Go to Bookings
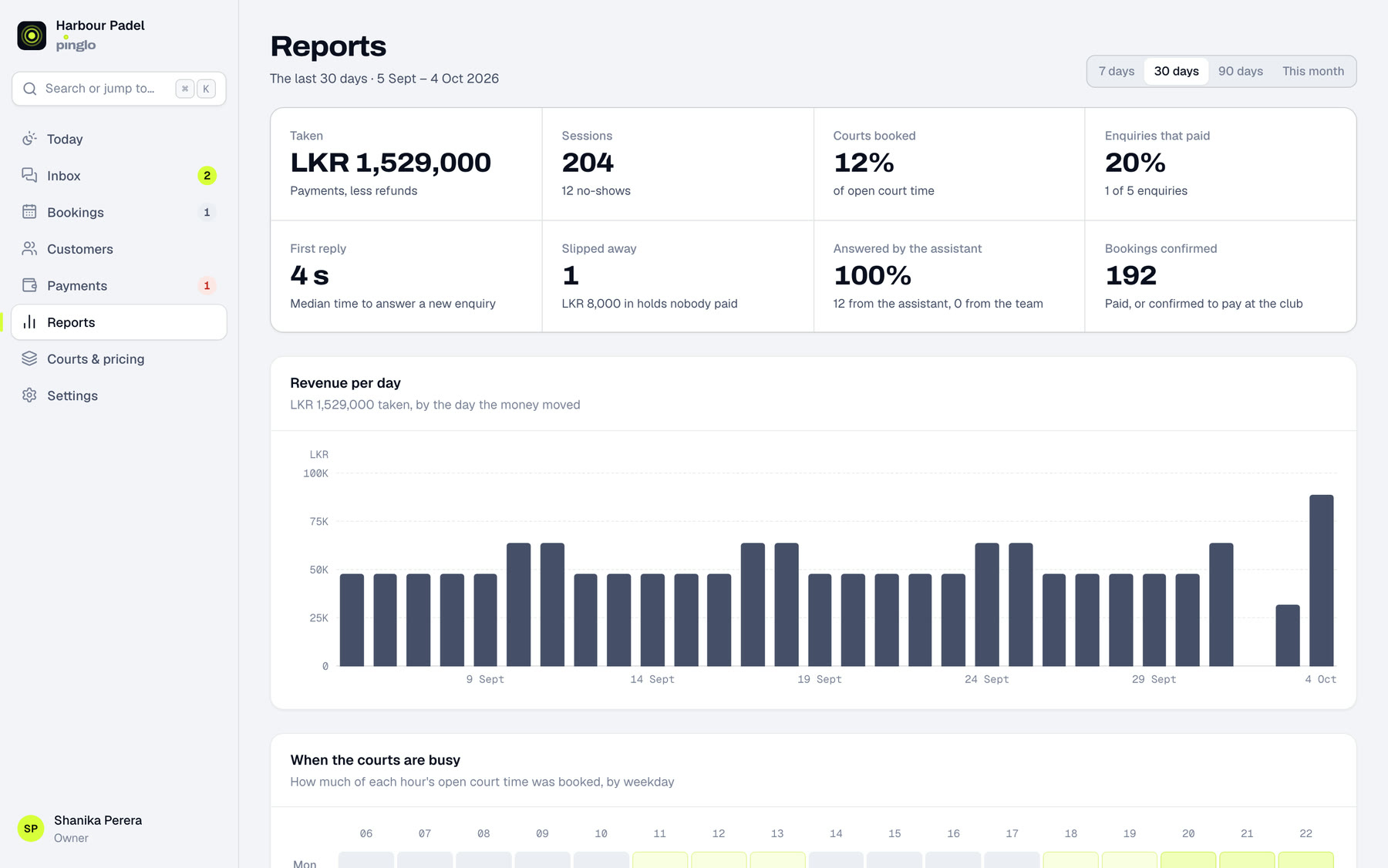Viewport: 1388px width, 868px height. (x=119, y=212)
